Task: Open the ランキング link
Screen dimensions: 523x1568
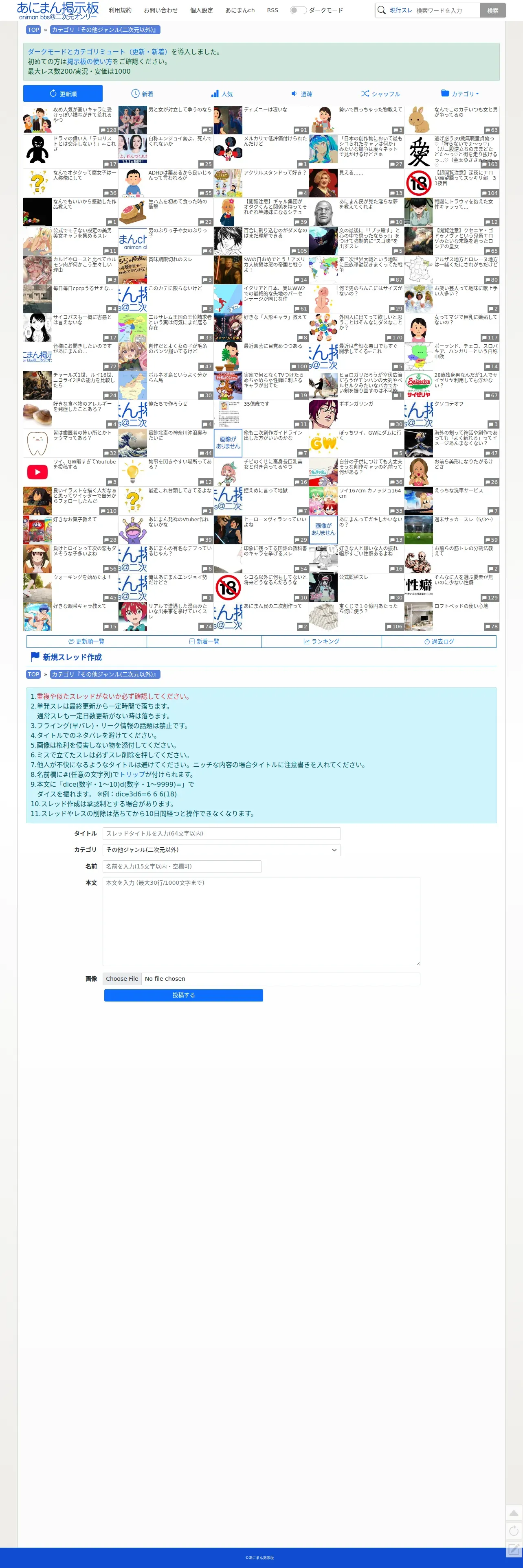Action: tap(322, 641)
